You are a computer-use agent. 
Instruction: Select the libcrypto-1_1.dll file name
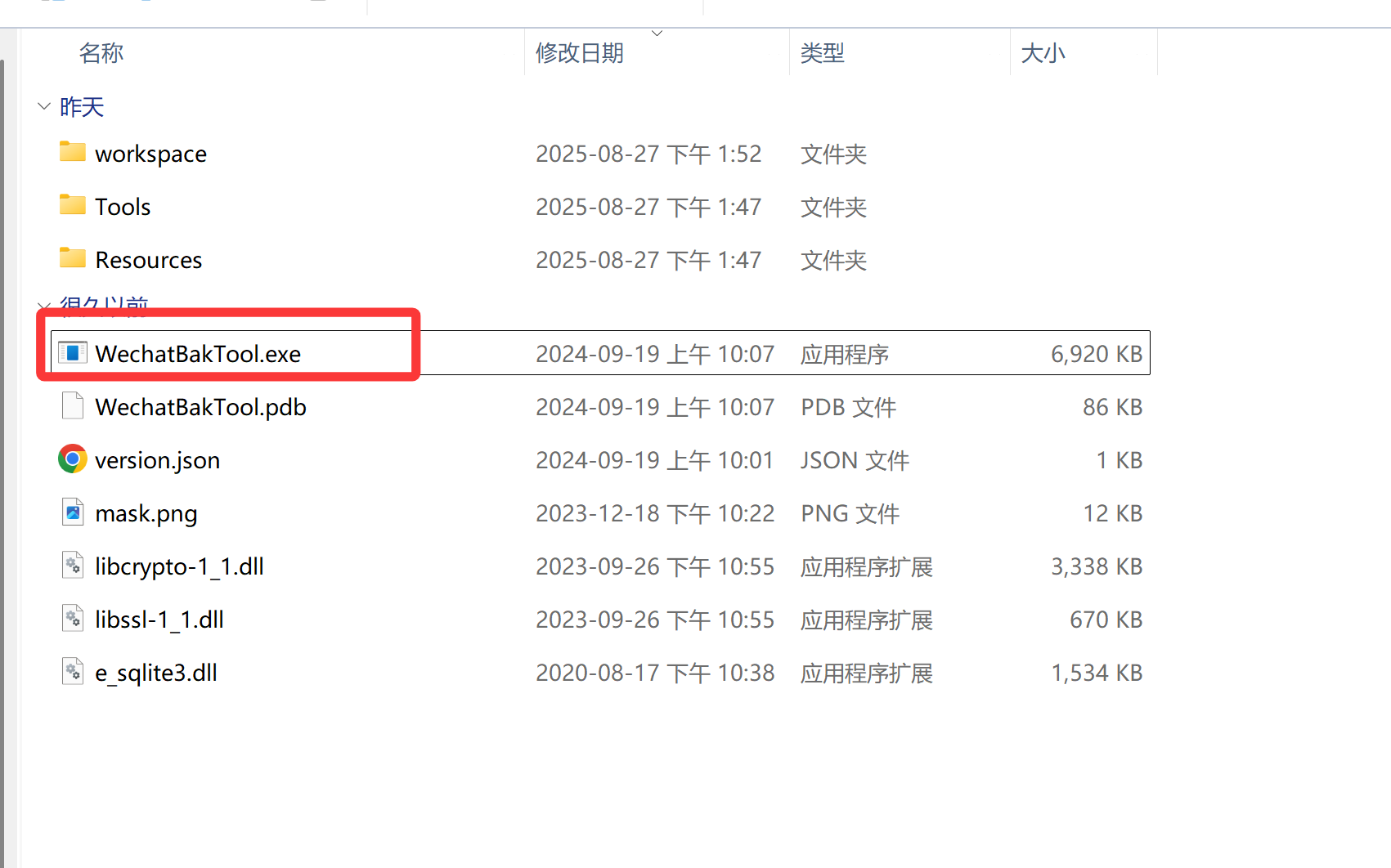pos(179,566)
